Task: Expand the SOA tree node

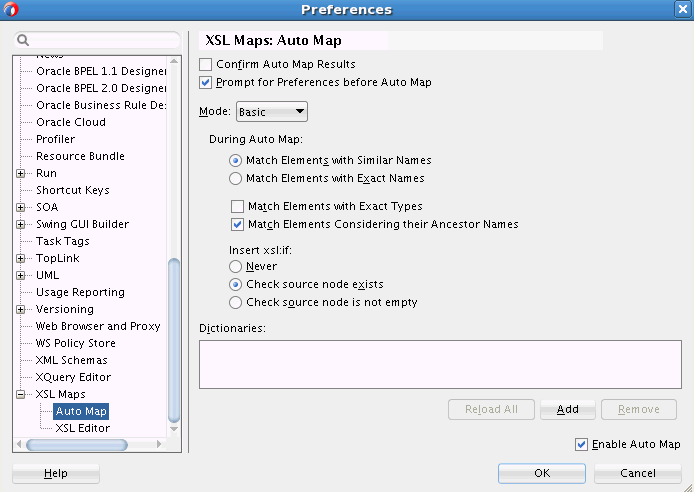Action: coord(21,207)
